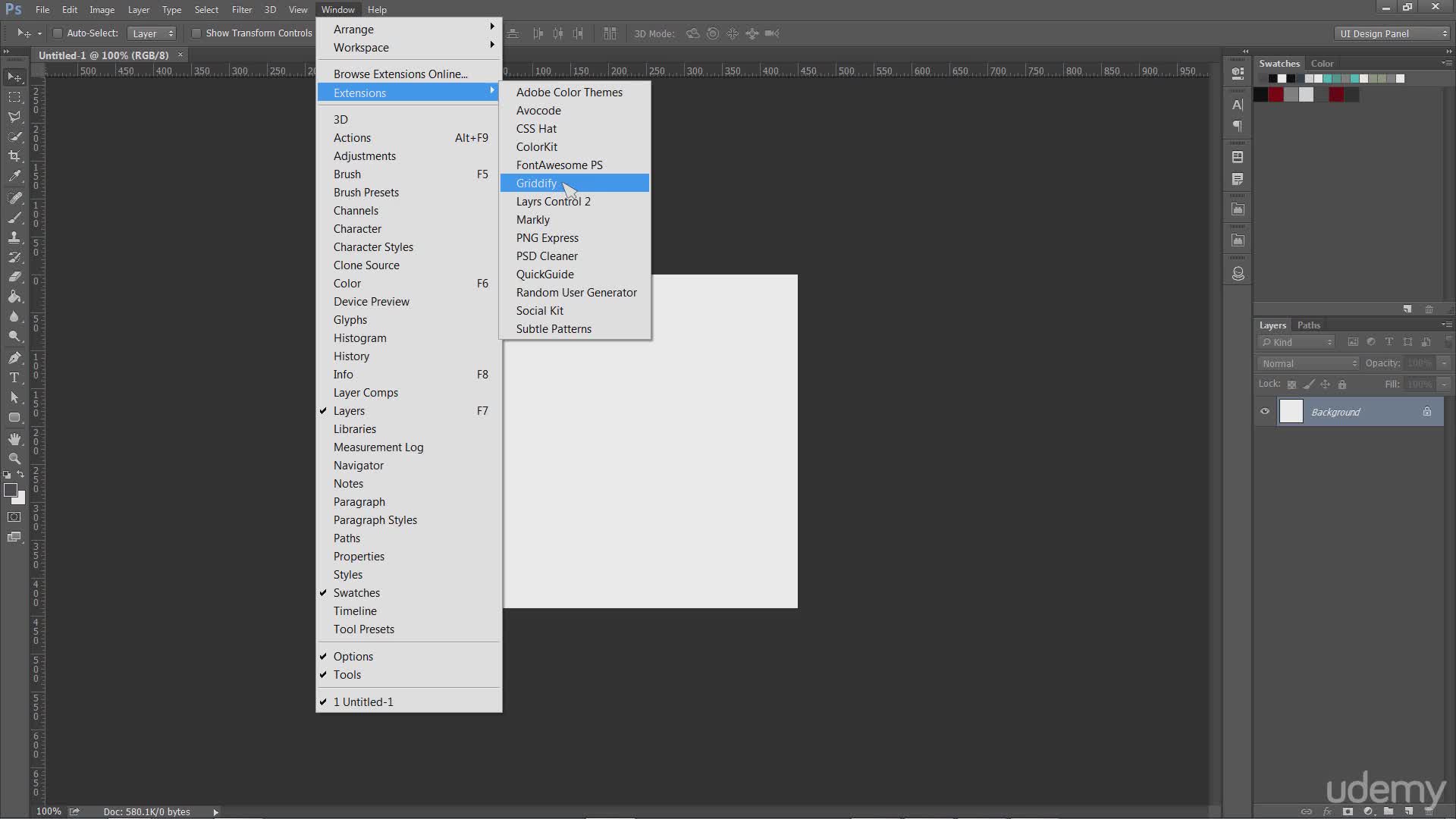Viewport: 1456px width, 819px height.
Task: Open the UI Design Panel workspace dropdown
Action: click(1392, 33)
